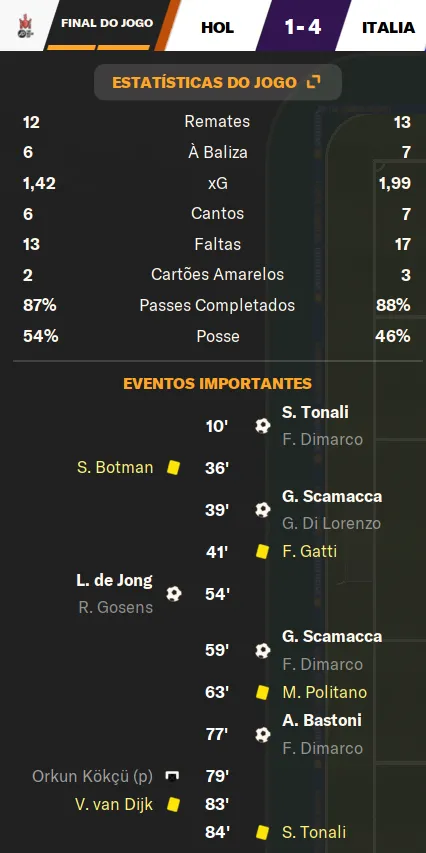Click assist name R. Gosens

[116, 607]
